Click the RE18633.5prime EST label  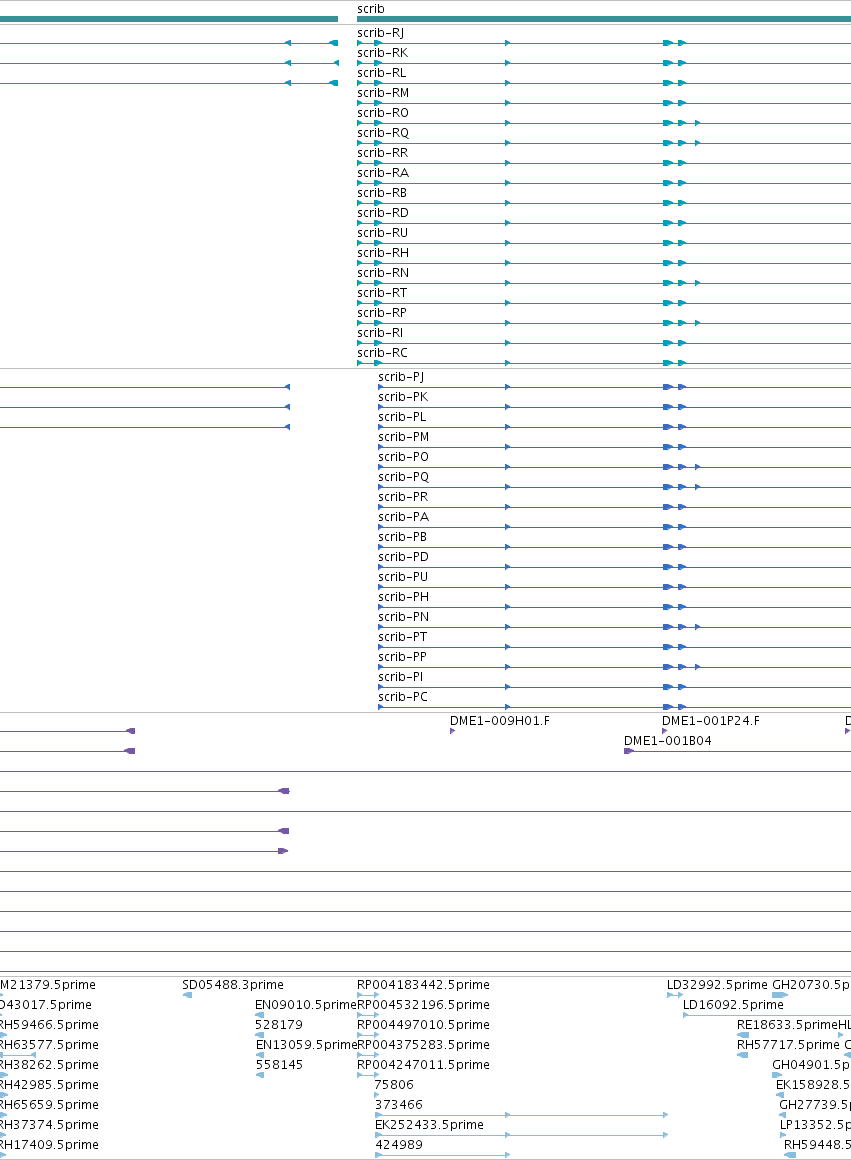click(x=787, y=1025)
